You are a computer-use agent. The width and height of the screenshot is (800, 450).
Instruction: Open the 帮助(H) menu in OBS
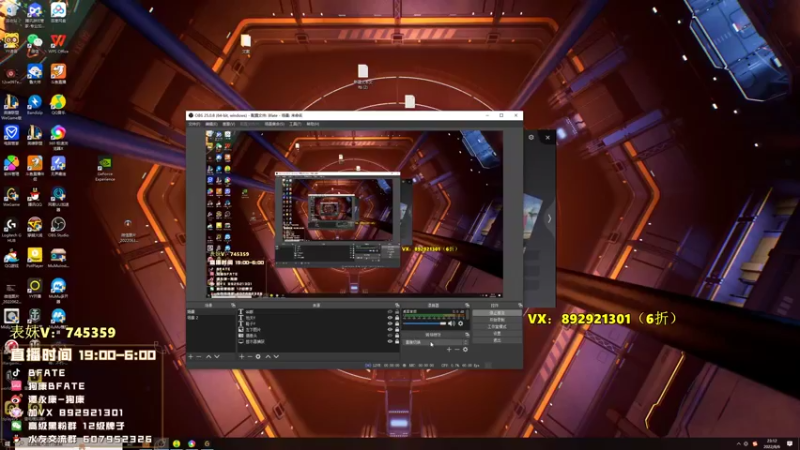pyautogui.click(x=313, y=124)
